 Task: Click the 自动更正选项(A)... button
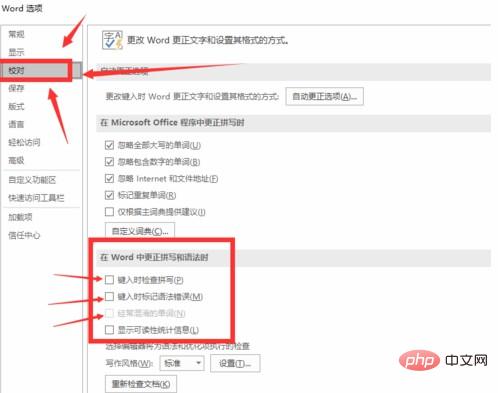pos(324,97)
